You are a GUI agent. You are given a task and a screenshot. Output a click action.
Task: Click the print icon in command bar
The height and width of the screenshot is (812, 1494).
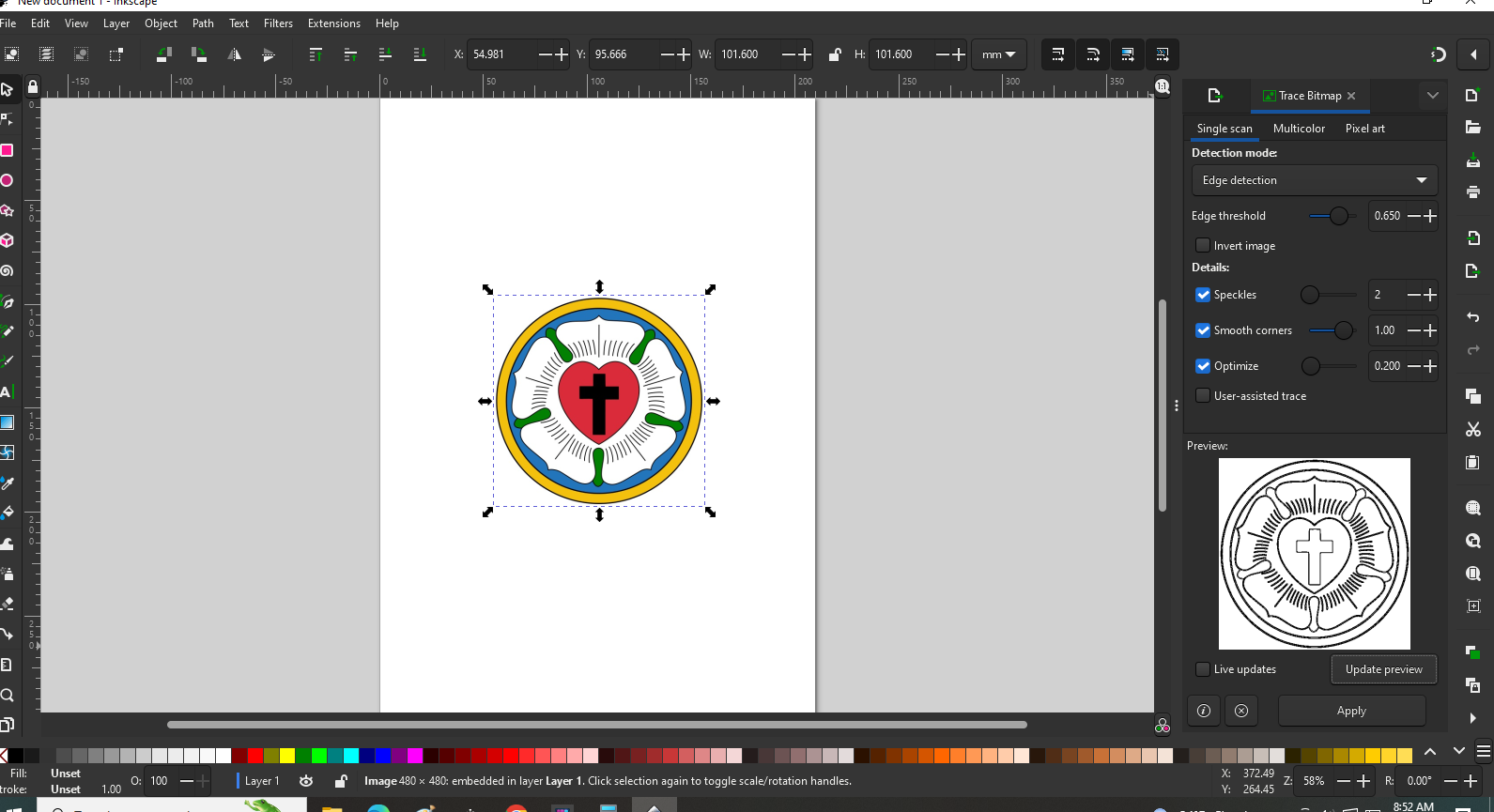1472,192
